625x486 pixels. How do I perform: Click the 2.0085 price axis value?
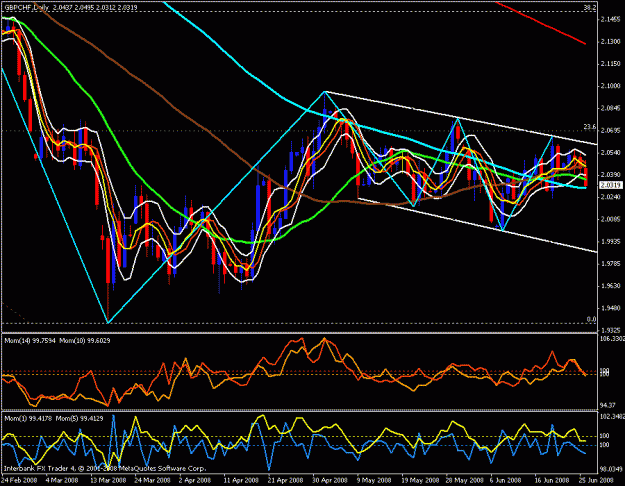(610, 219)
